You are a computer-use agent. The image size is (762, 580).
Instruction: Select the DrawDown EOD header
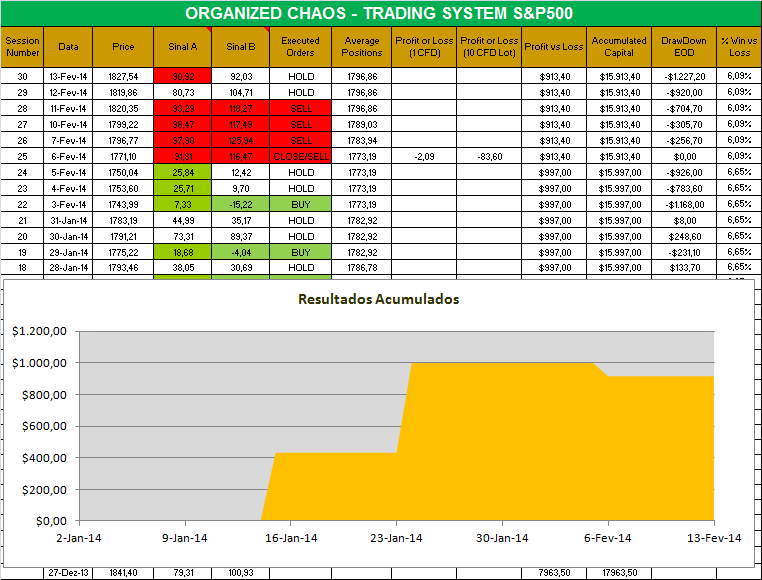click(684, 47)
